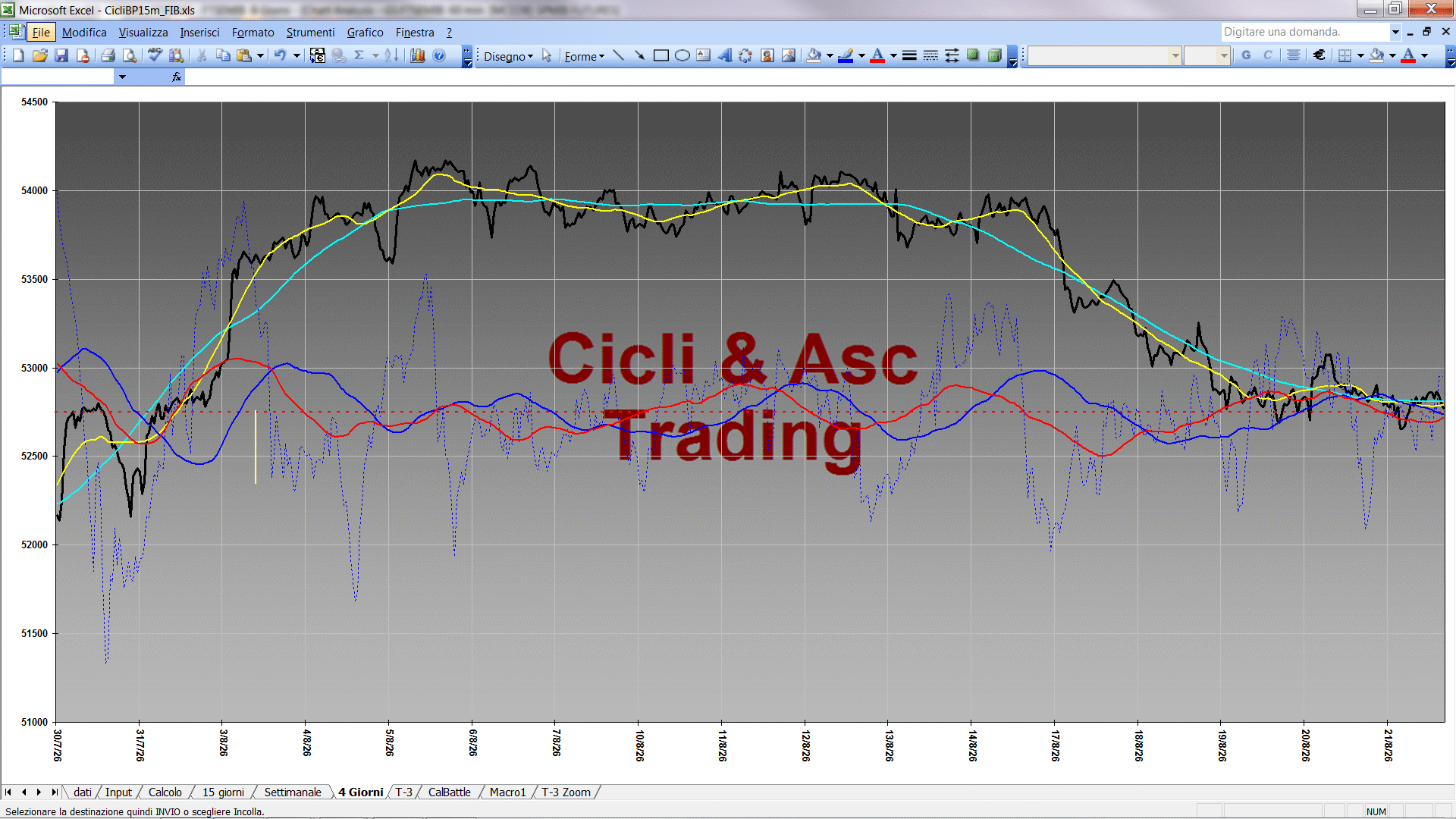The width and height of the screenshot is (1456, 819).
Task: Open the Strumenti menu
Action: 310,32
